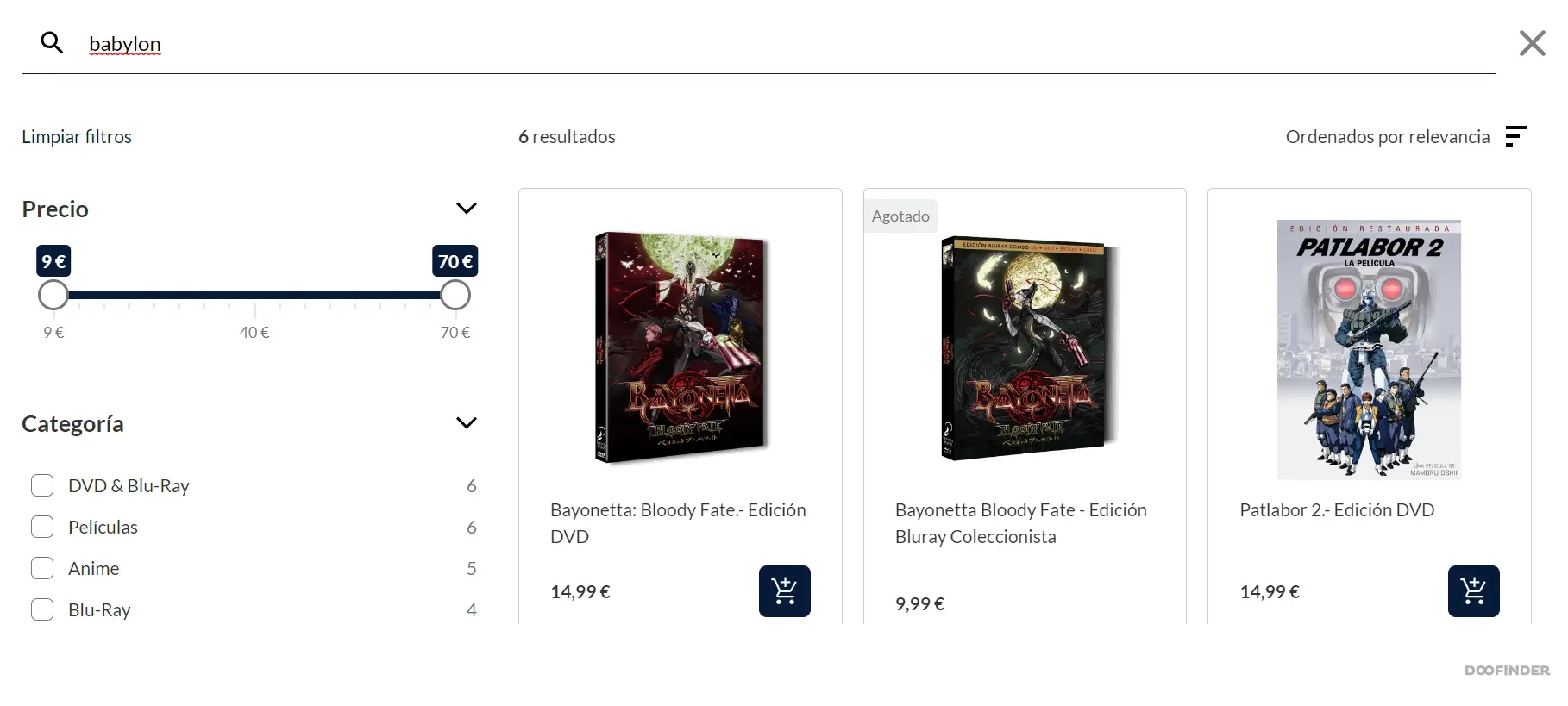Open the Patlabor 2 cover thumbnail
The width and height of the screenshot is (1568, 706).
1369,349
